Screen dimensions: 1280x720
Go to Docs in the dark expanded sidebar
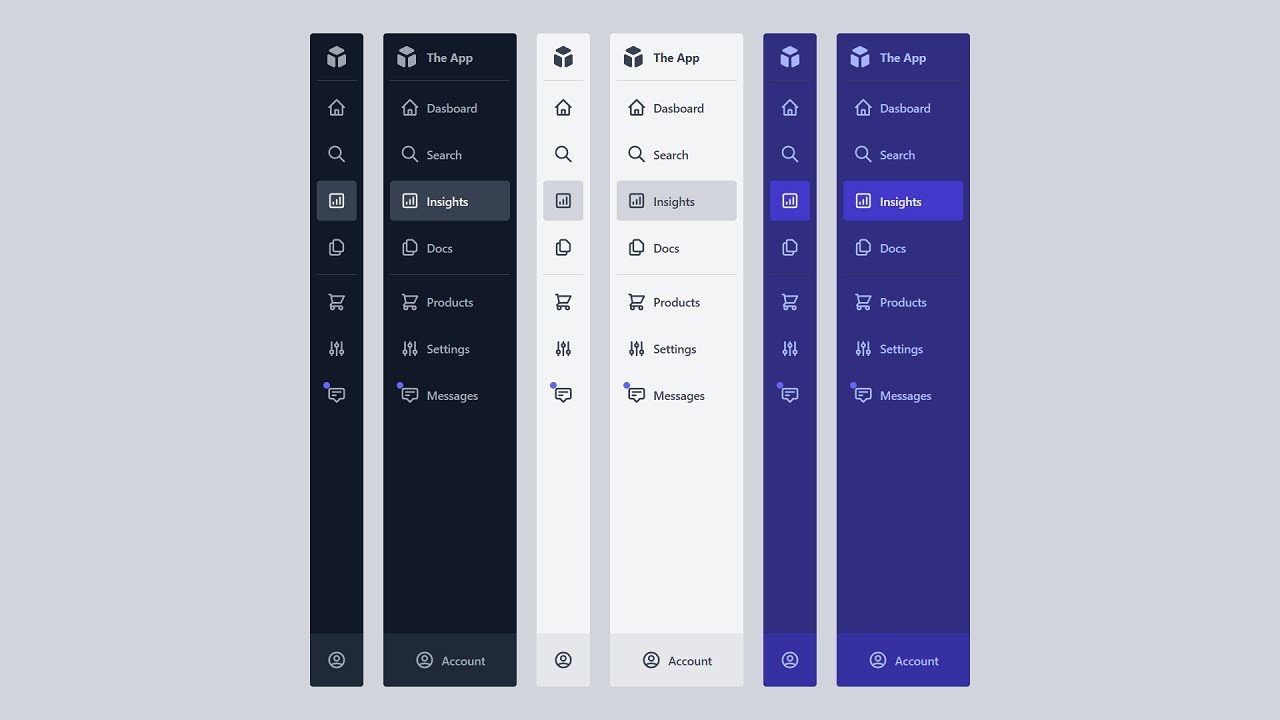click(450, 247)
